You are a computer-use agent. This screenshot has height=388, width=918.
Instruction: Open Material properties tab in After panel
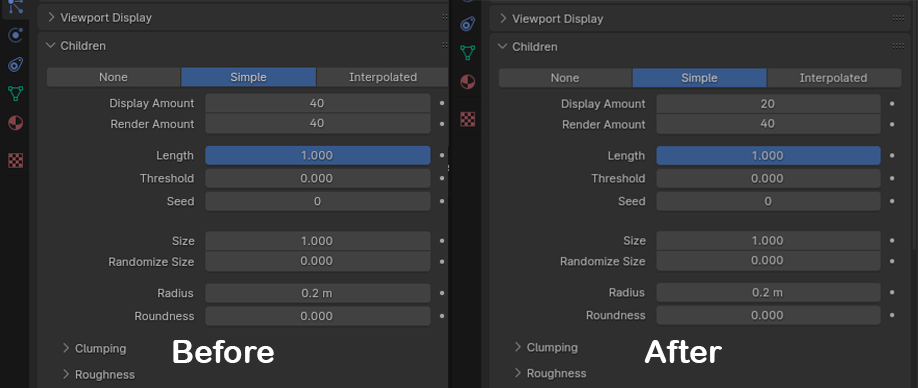point(467,81)
